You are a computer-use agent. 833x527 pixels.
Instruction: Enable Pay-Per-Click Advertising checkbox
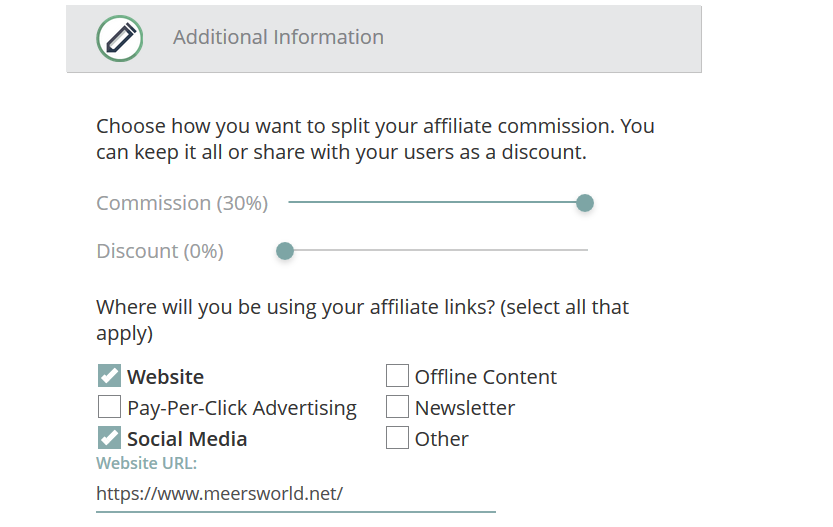(x=109, y=407)
